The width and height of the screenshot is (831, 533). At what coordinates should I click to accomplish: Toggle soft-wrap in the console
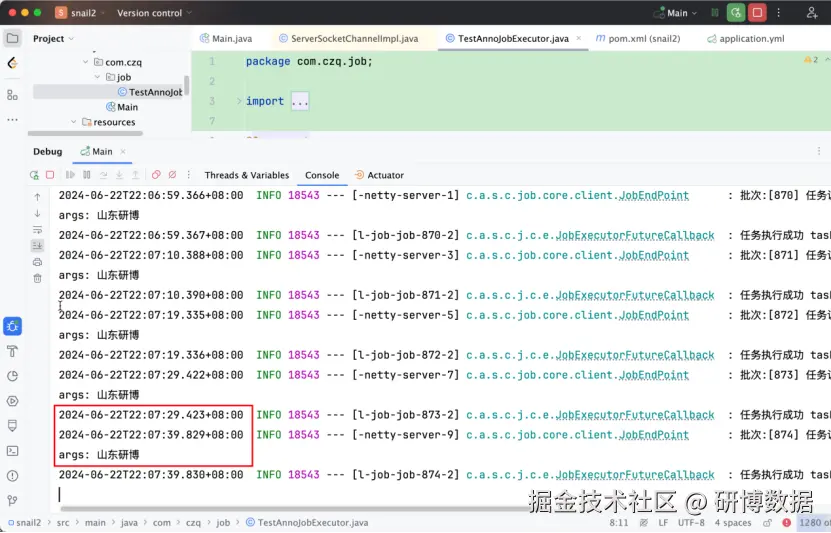(37, 229)
